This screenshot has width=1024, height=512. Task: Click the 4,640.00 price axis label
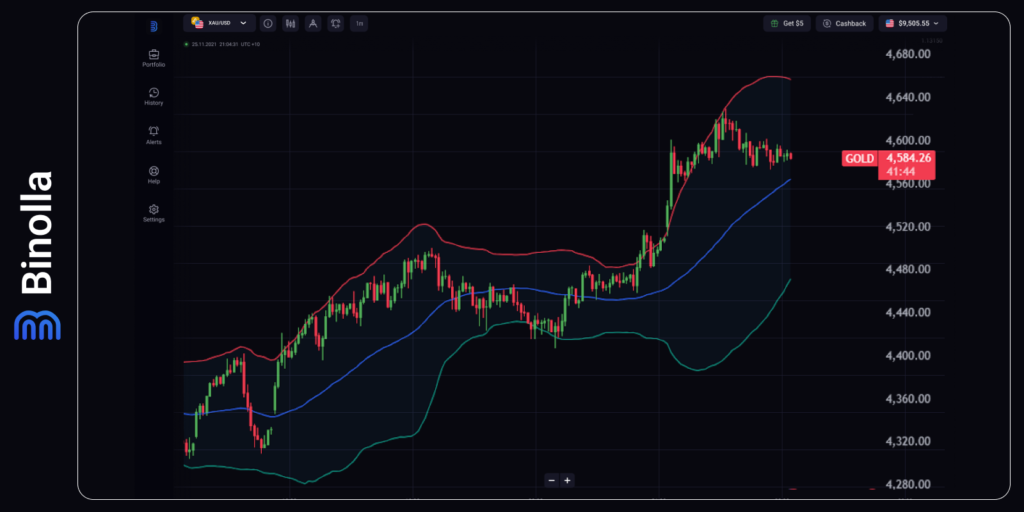[906, 97]
